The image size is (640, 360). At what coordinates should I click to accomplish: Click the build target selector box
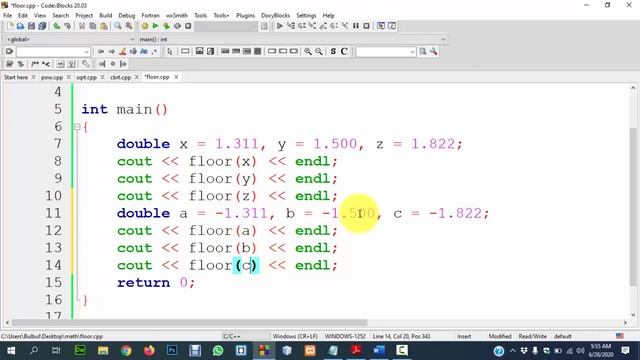click(226, 26)
